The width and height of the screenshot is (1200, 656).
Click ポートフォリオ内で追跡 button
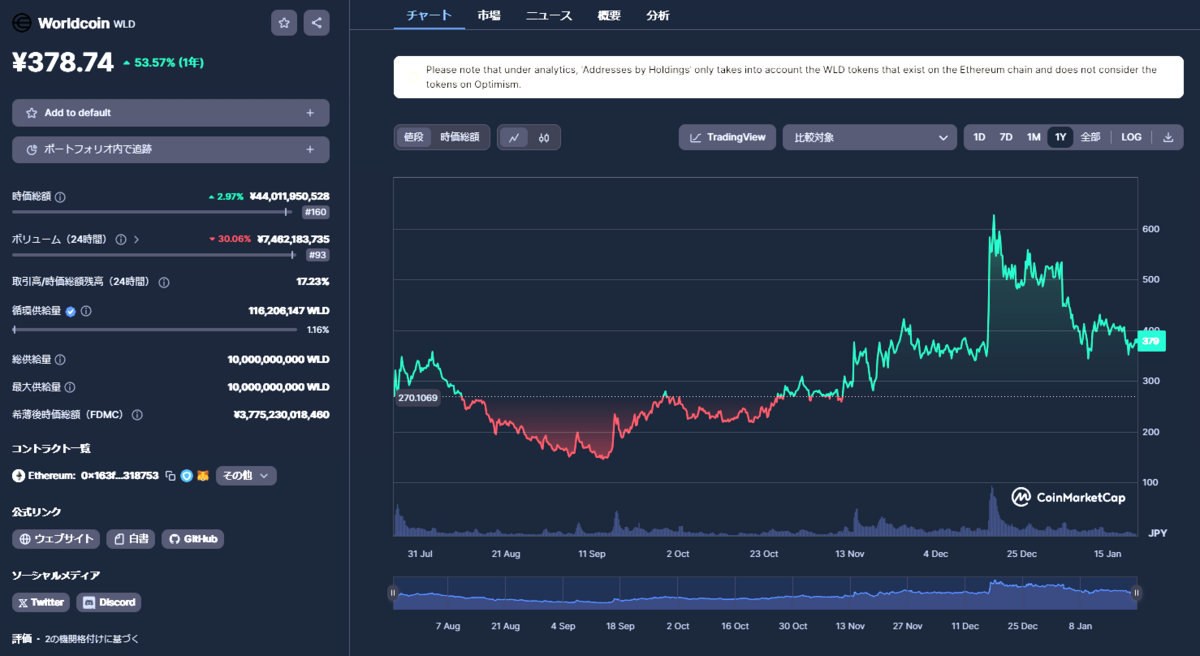(170, 149)
